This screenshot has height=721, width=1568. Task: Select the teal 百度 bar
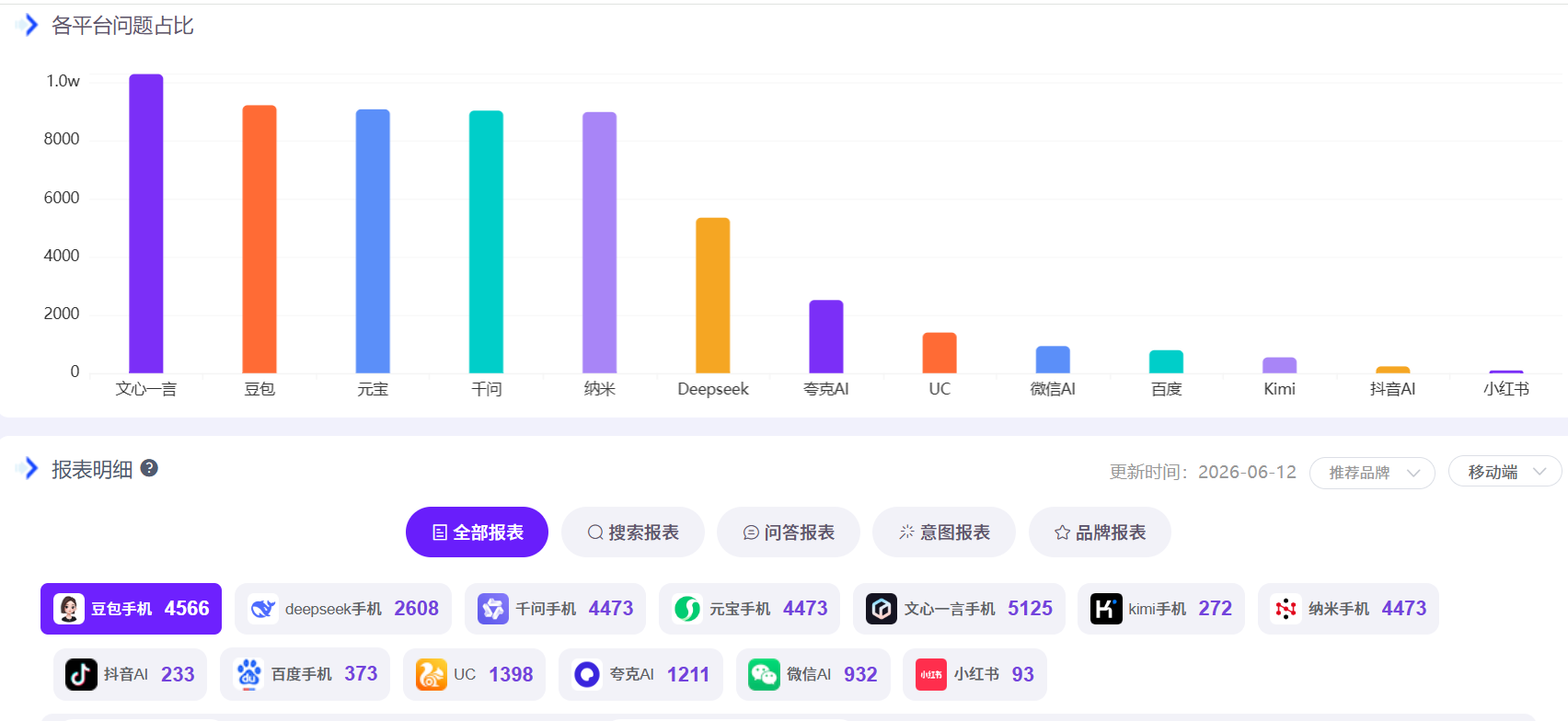click(x=1166, y=361)
